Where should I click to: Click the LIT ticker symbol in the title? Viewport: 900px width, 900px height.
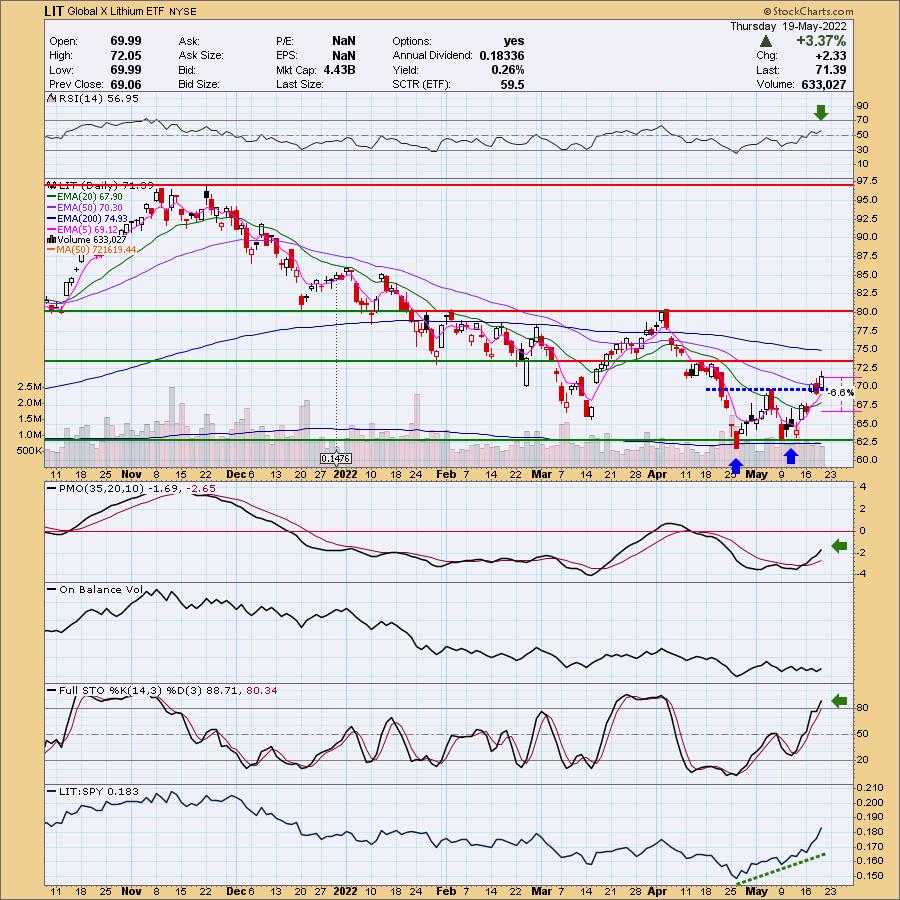(x=53, y=11)
